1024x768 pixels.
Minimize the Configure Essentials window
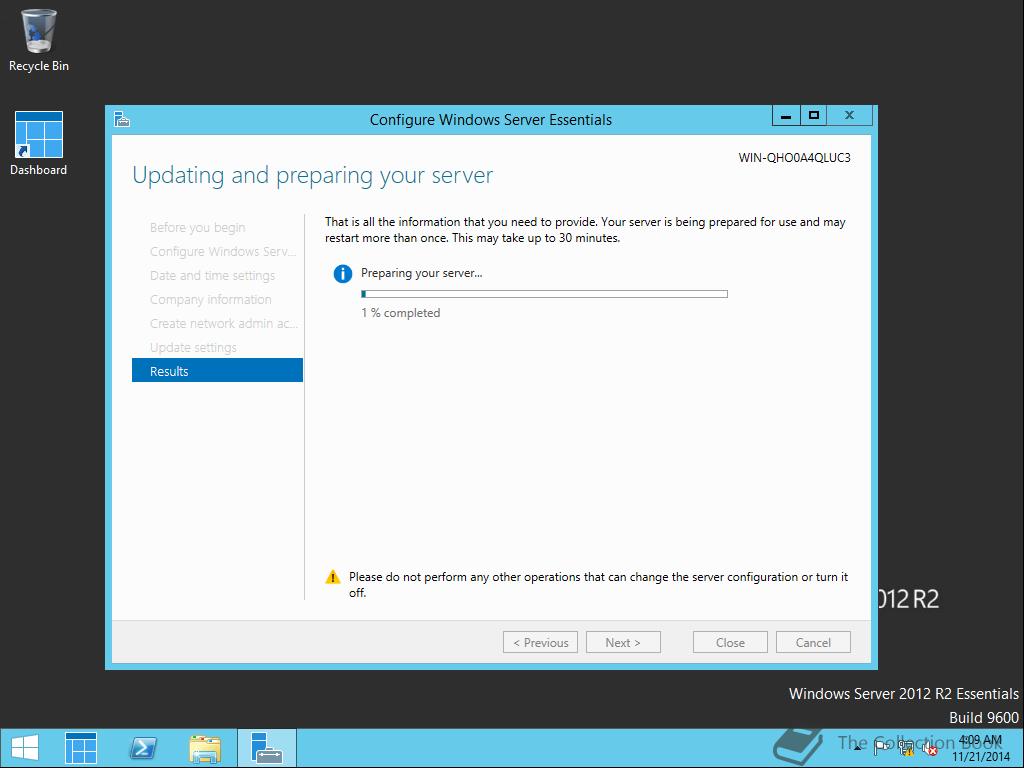pyautogui.click(x=786, y=116)
